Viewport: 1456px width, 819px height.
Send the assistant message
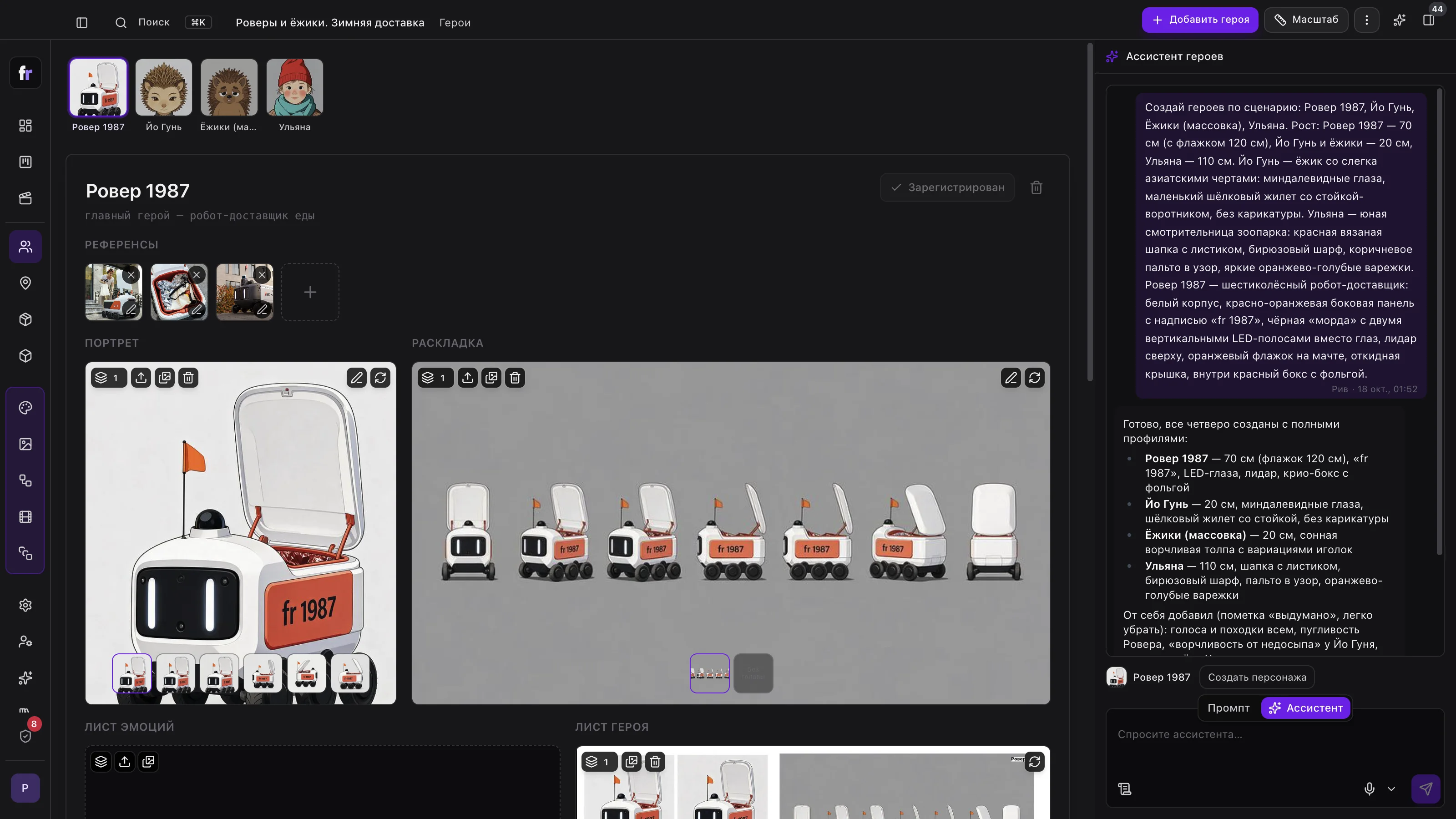coord(1426,789)
